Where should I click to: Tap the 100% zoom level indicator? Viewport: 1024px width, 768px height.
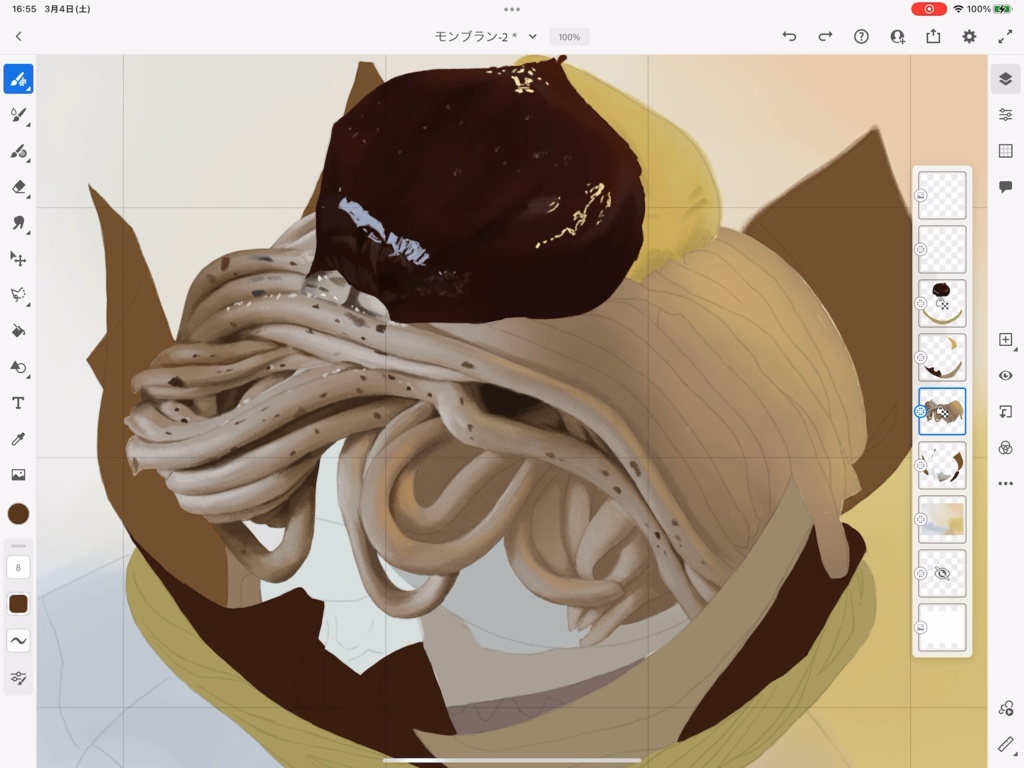click(569, 37)
